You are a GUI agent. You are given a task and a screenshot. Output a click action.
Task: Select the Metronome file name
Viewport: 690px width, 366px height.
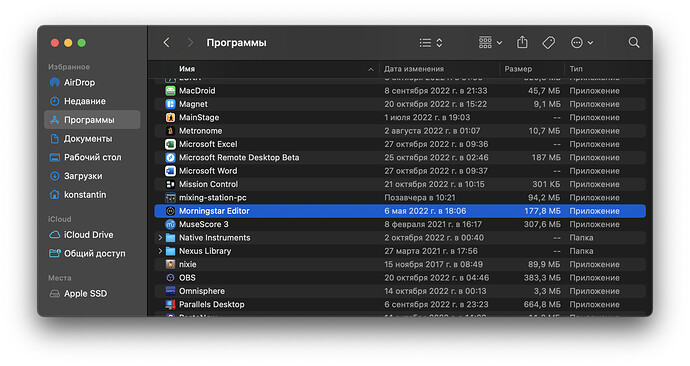coord(200,131)
